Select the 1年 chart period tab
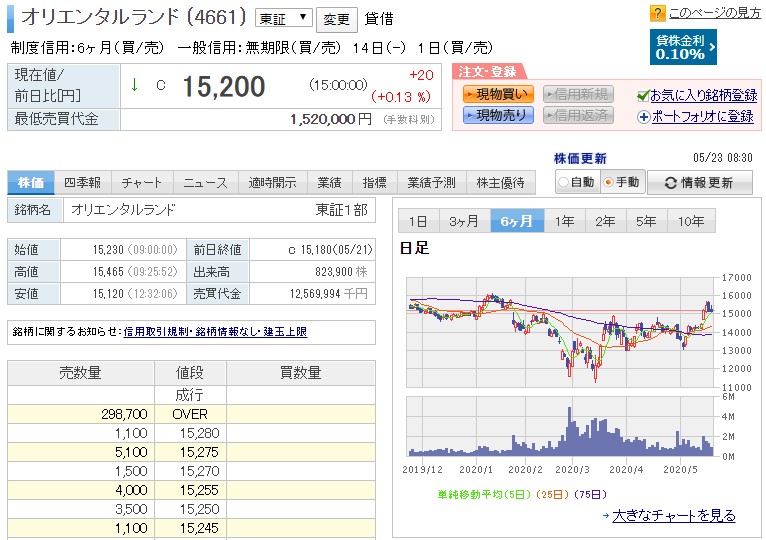 pyautogui.click(x=564, y=221)
